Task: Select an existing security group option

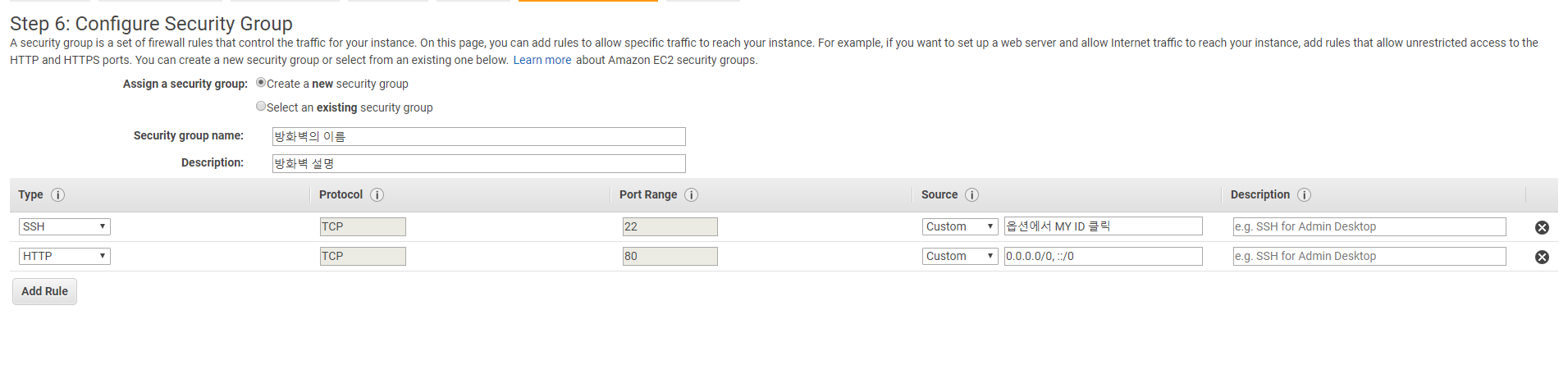Action: pos(261,107)
